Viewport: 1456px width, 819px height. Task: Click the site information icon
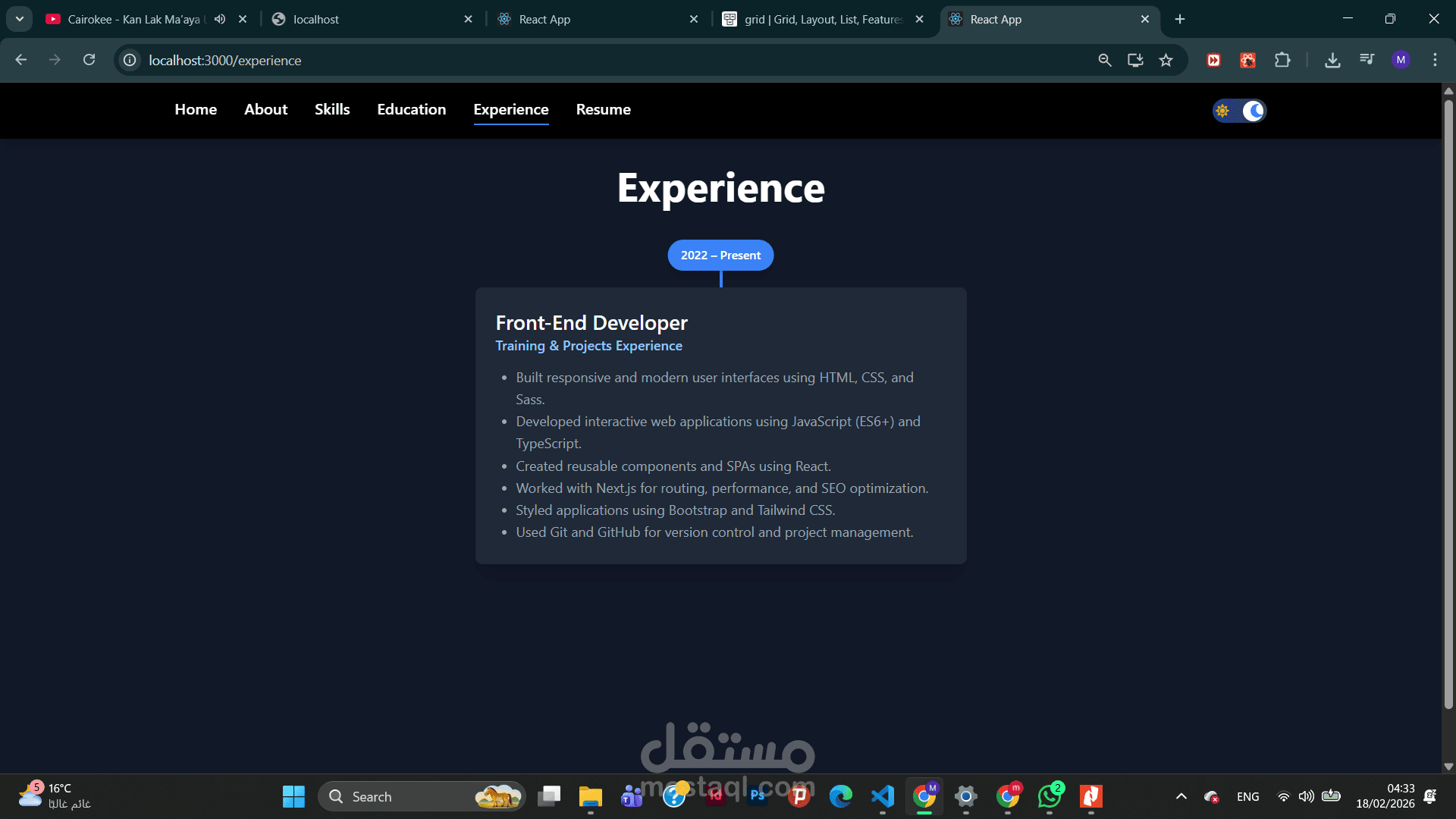click(130, 60)
